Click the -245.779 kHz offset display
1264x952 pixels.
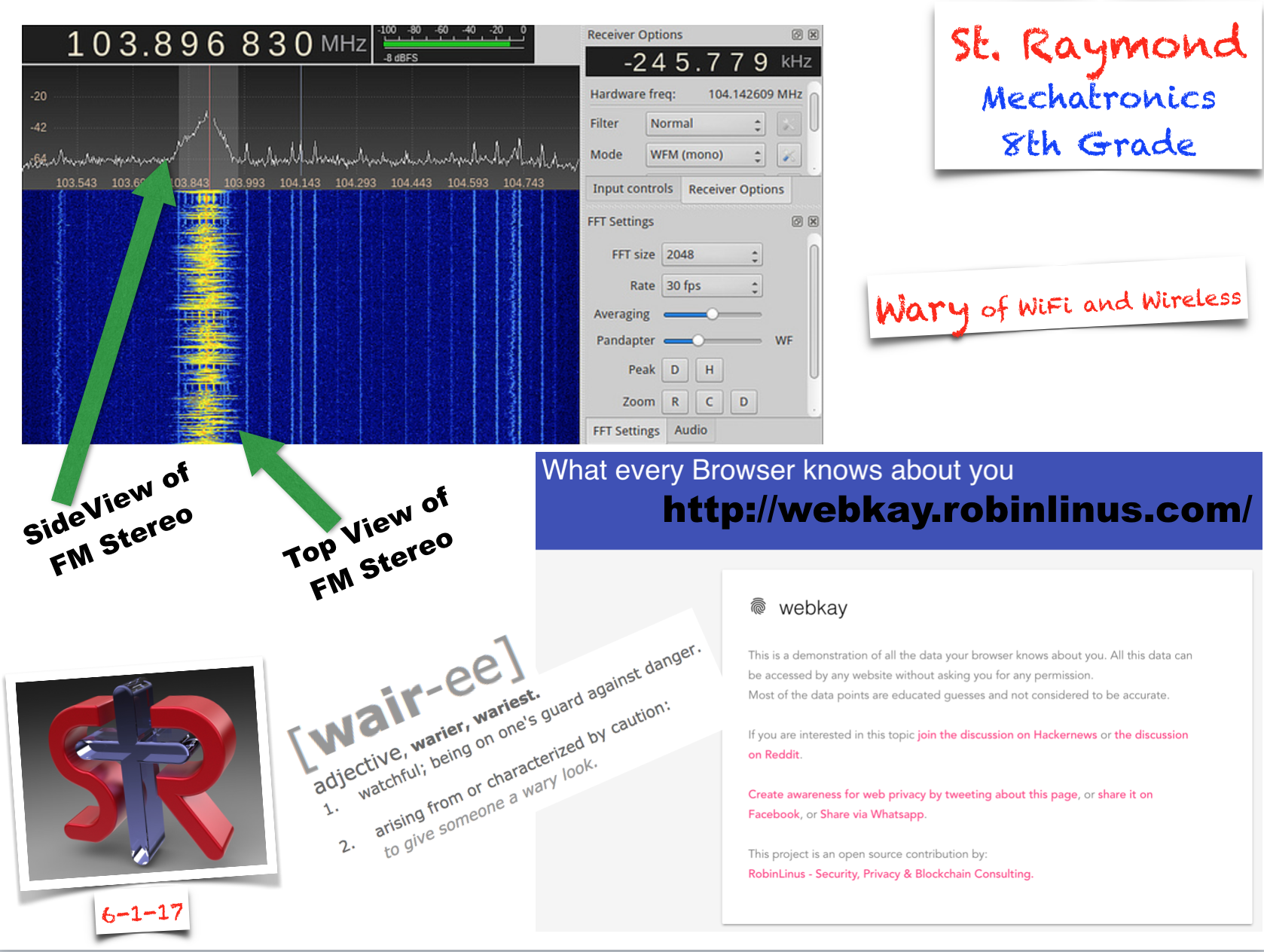[703, 62]
